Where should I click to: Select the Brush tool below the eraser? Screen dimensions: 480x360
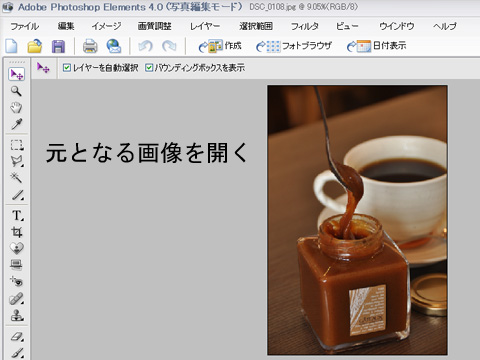[17, 353]
